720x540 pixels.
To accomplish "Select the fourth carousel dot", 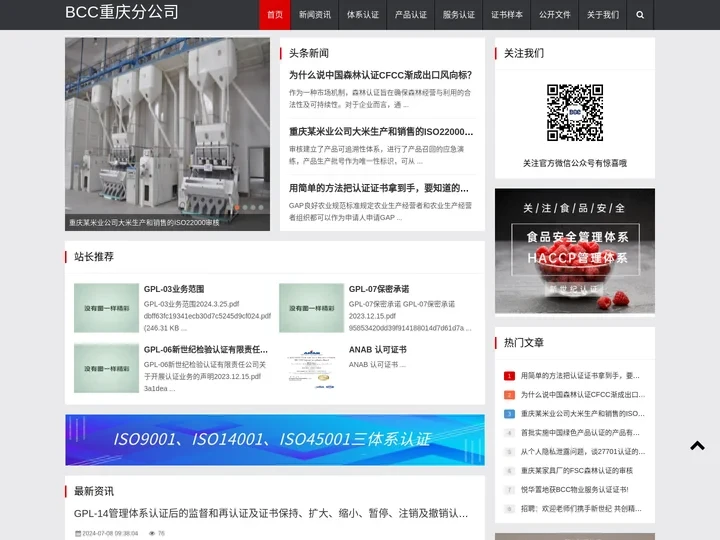I will click(x=261, y=208).
